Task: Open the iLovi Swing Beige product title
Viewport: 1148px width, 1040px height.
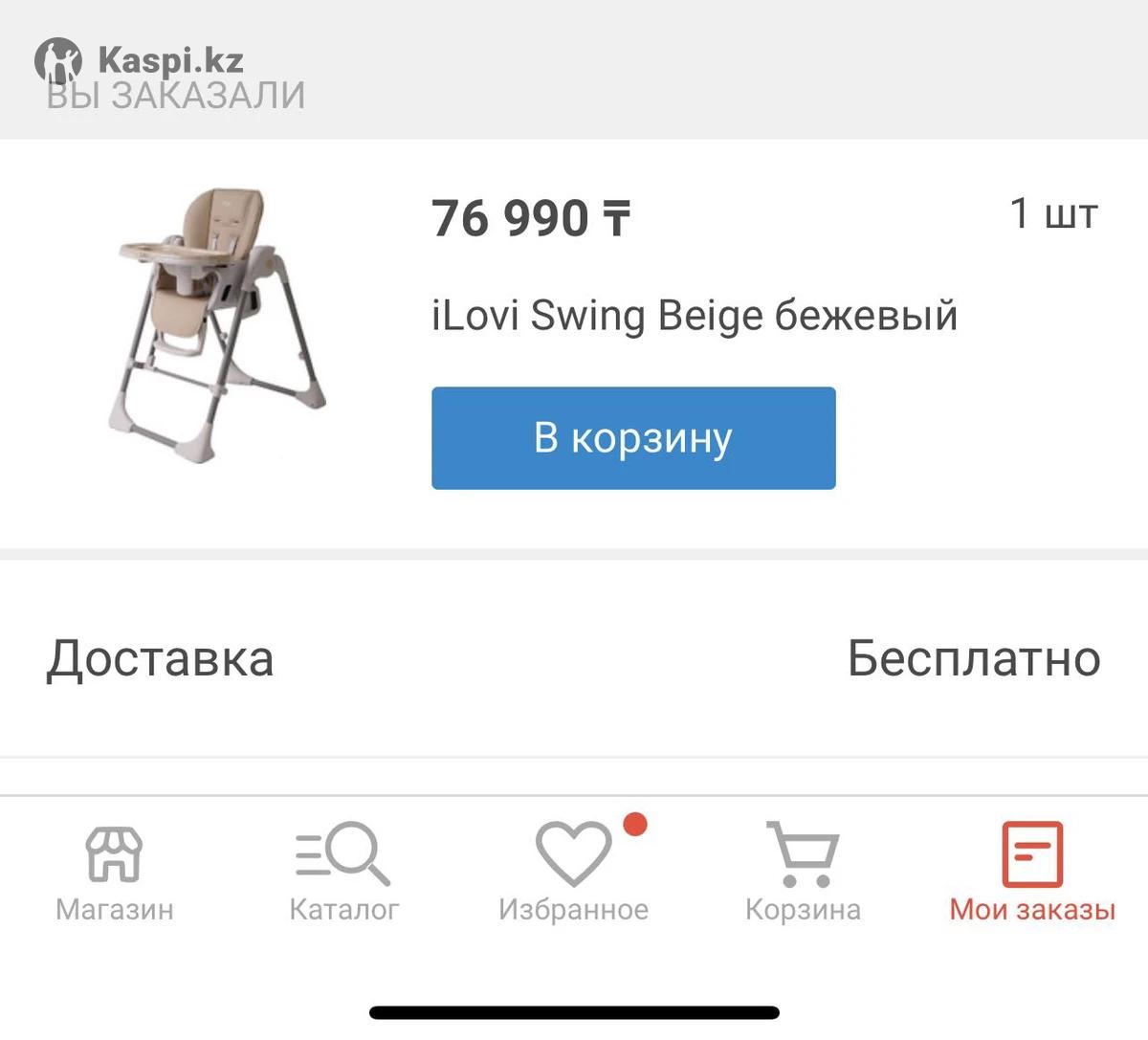Action: coord(695,315)
